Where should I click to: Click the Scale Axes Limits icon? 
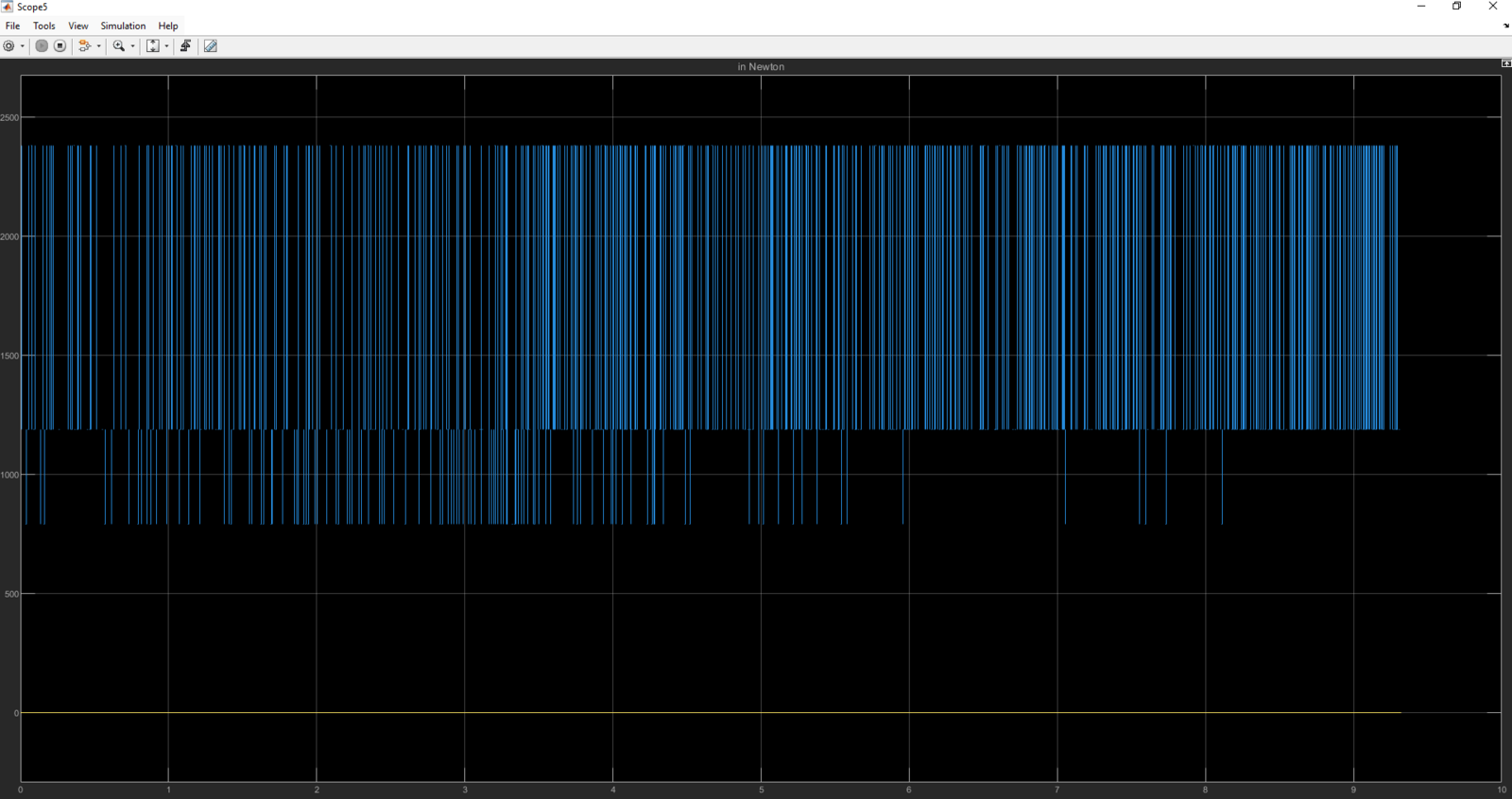(153, 45)
